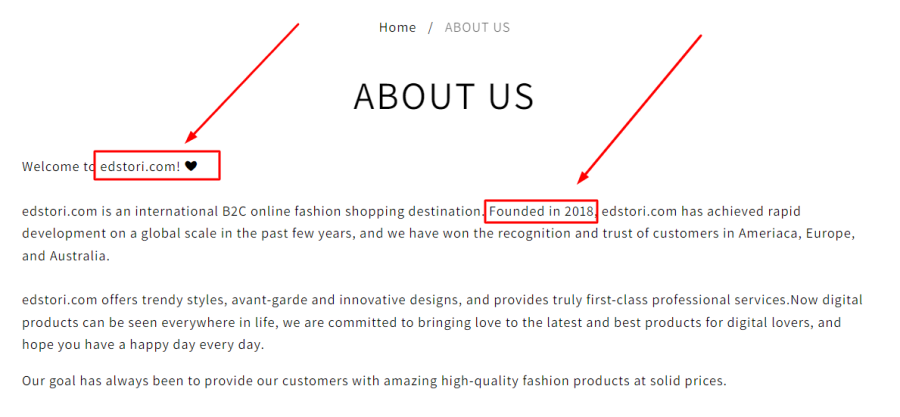Click the black heart icon after edstori.com!

[191, 166]
